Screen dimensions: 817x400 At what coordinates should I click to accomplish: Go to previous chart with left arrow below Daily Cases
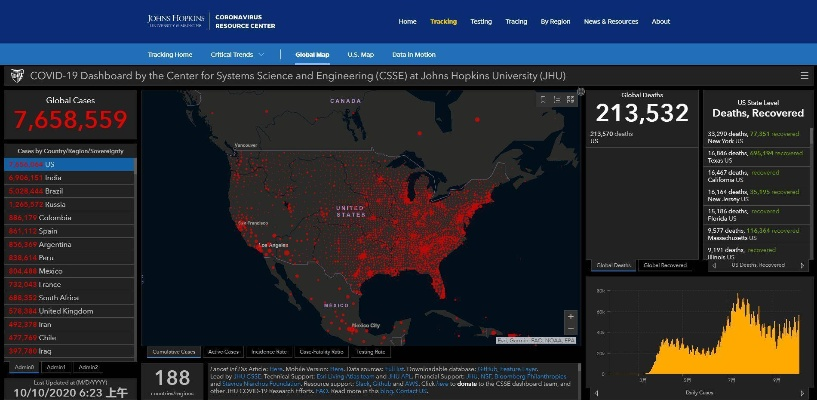(597, 394)
